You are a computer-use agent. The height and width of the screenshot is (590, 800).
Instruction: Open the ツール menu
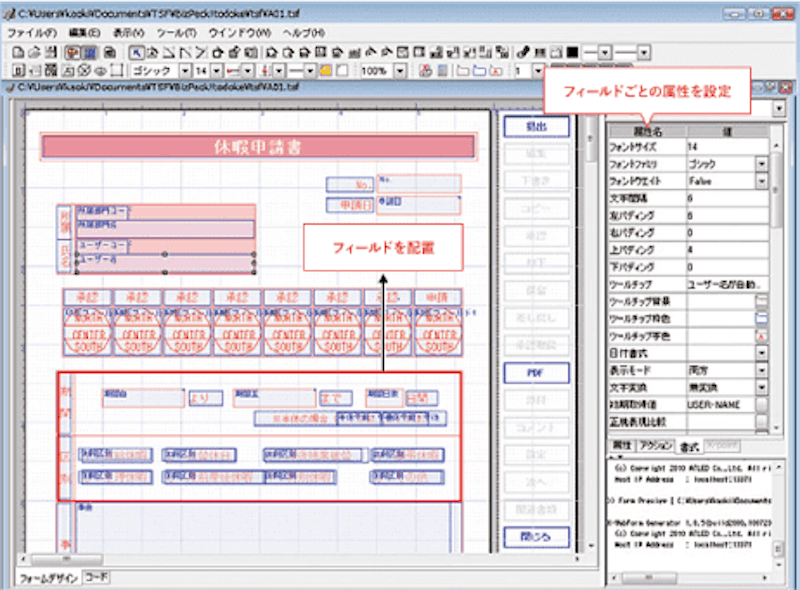(174, 33)
